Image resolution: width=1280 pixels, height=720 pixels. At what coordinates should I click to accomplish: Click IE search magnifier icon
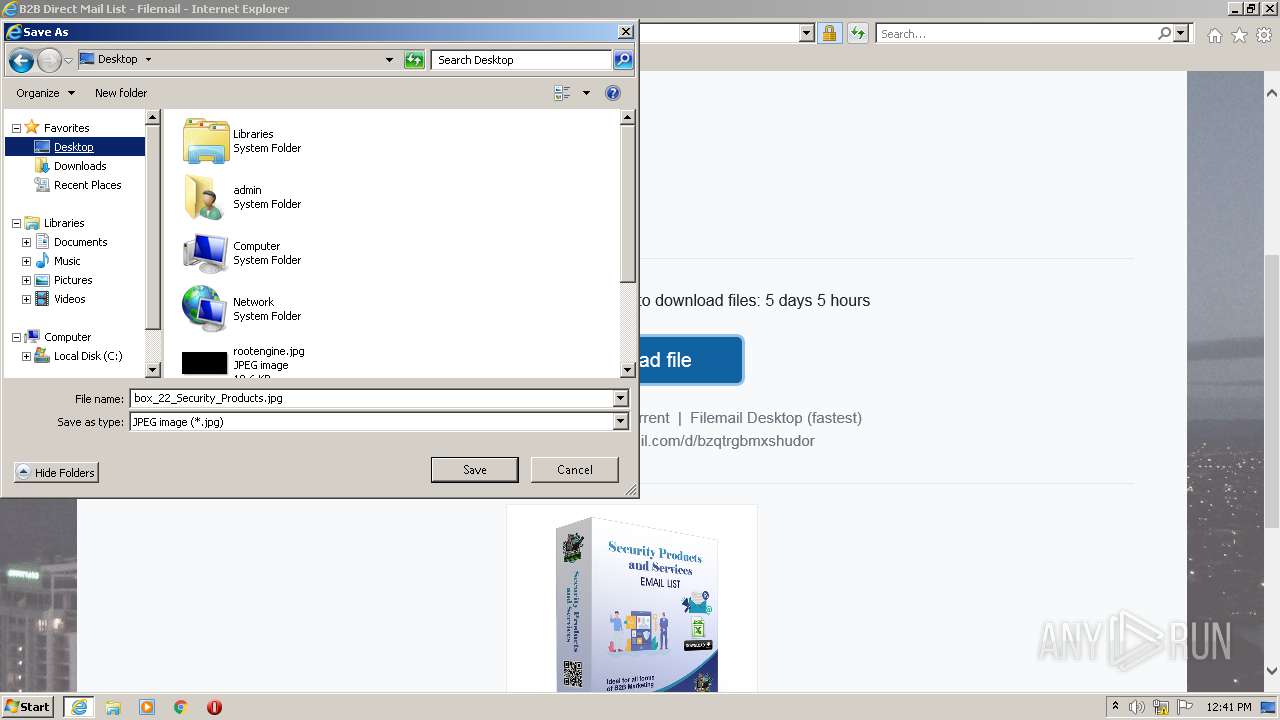tap(1164, 34)
